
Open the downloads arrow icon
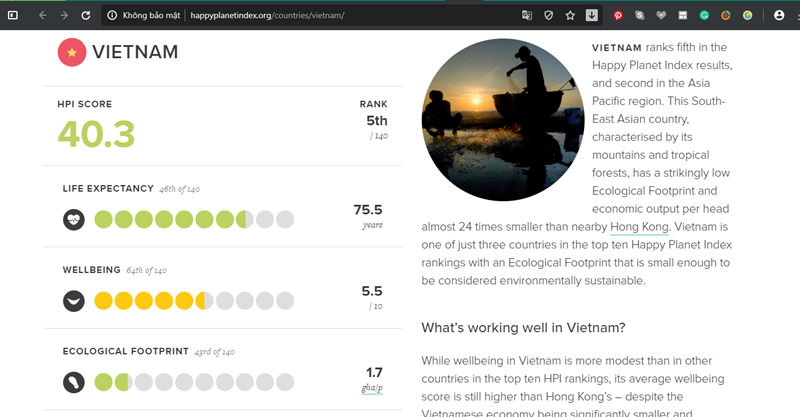(591, 15)
